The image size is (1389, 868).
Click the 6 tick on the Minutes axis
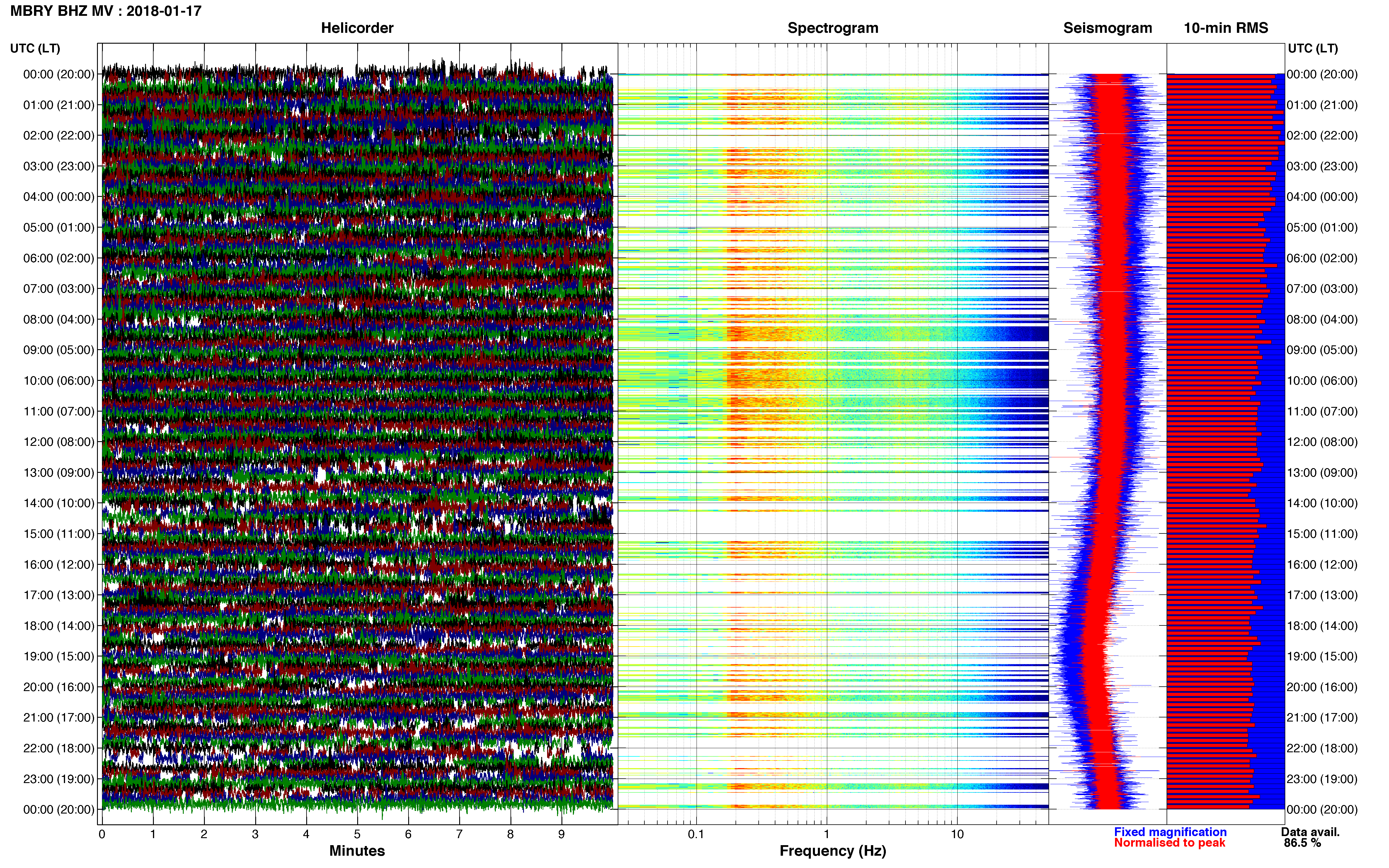tap(408, 834)
